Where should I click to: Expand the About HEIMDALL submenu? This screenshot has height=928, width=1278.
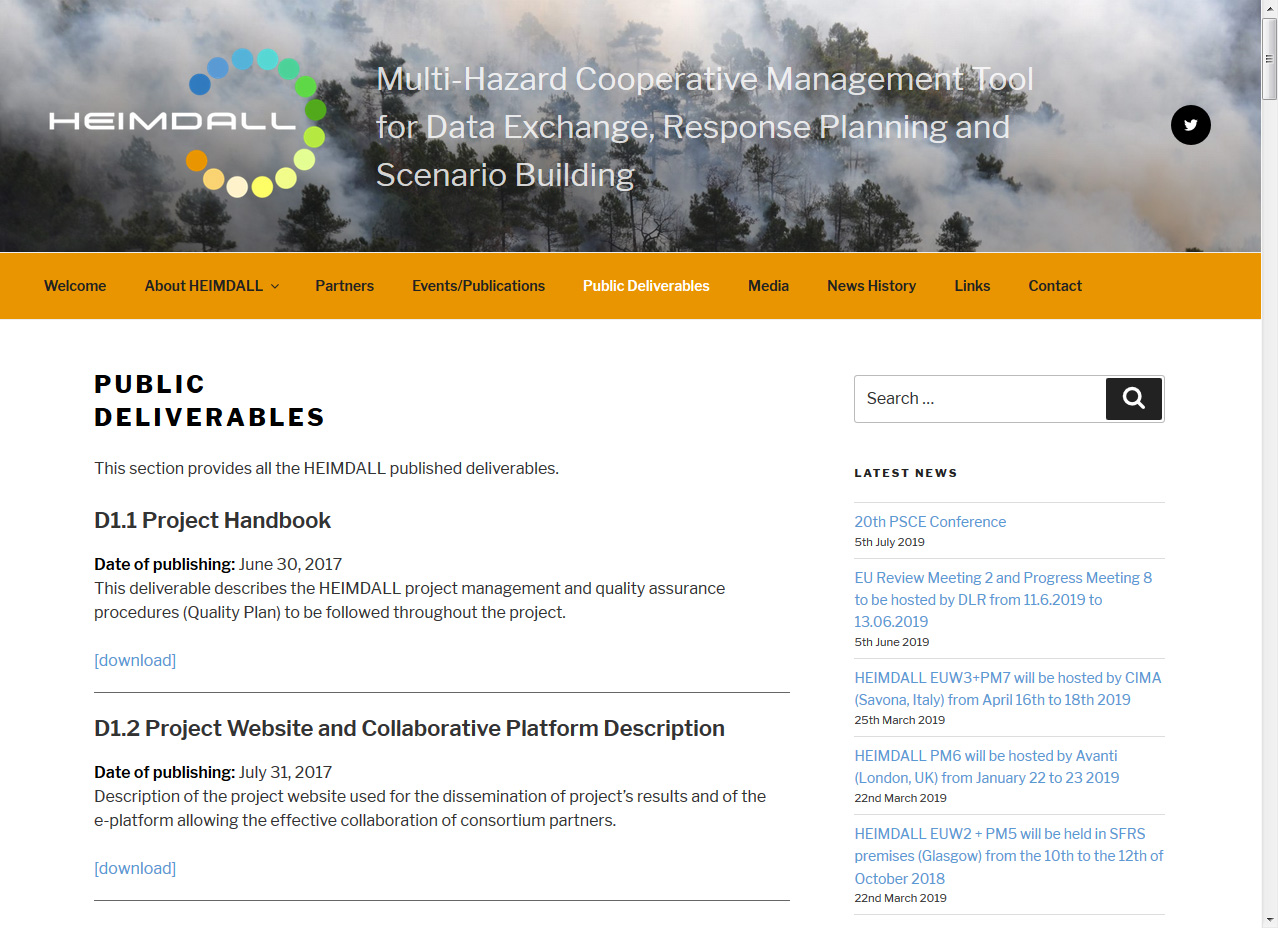(x=211, y=286)
